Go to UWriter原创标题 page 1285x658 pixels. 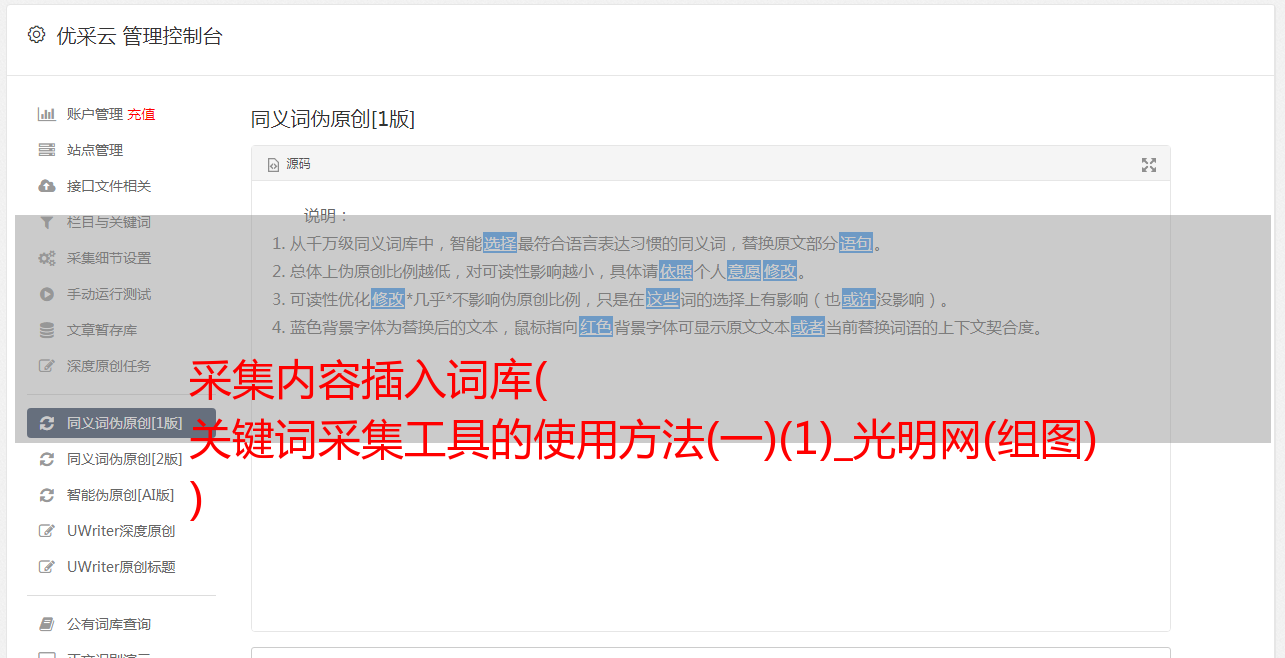[x=121, y=567]
